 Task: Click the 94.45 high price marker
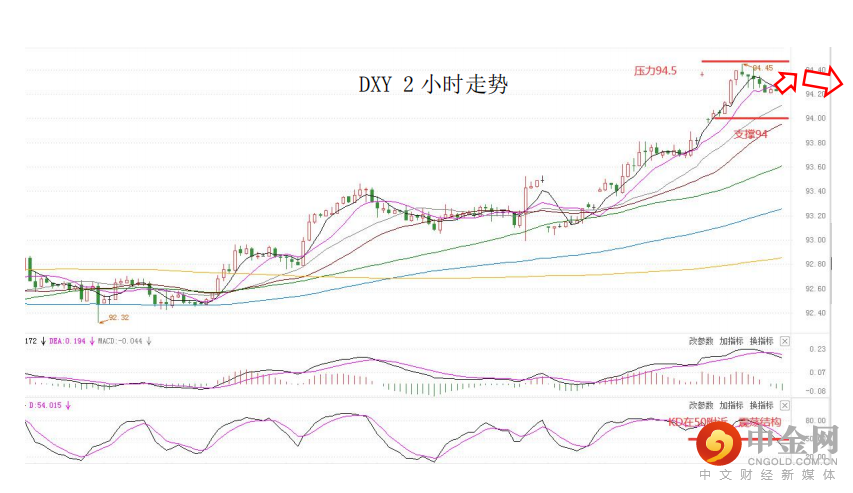(763, 68)
